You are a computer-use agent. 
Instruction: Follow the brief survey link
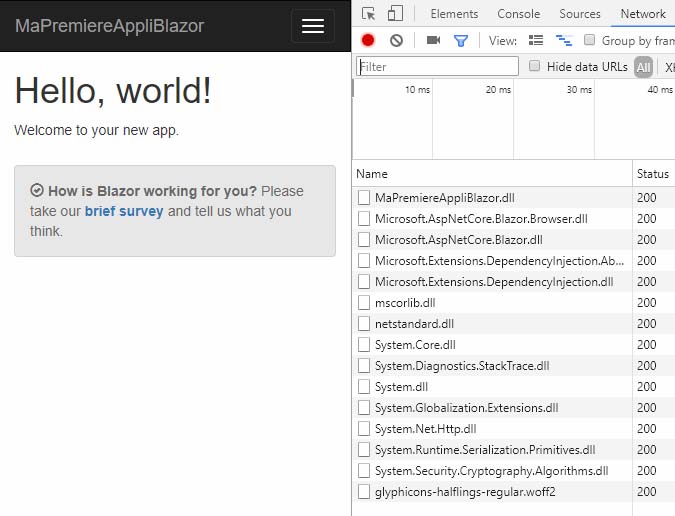pos(124,211)
